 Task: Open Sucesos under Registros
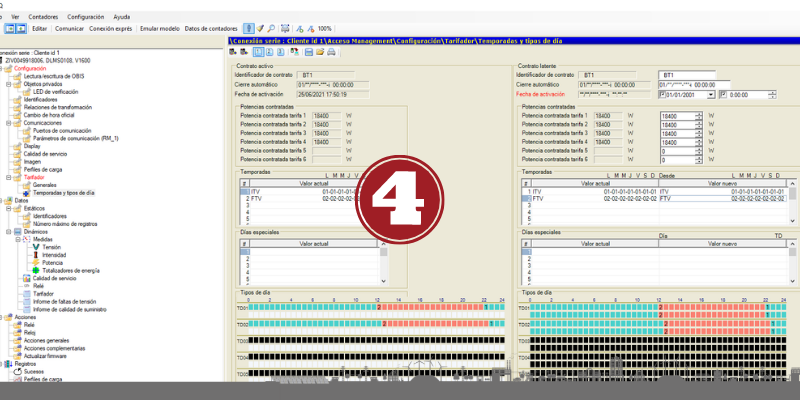pyautogui.click(x=34, y=371)
